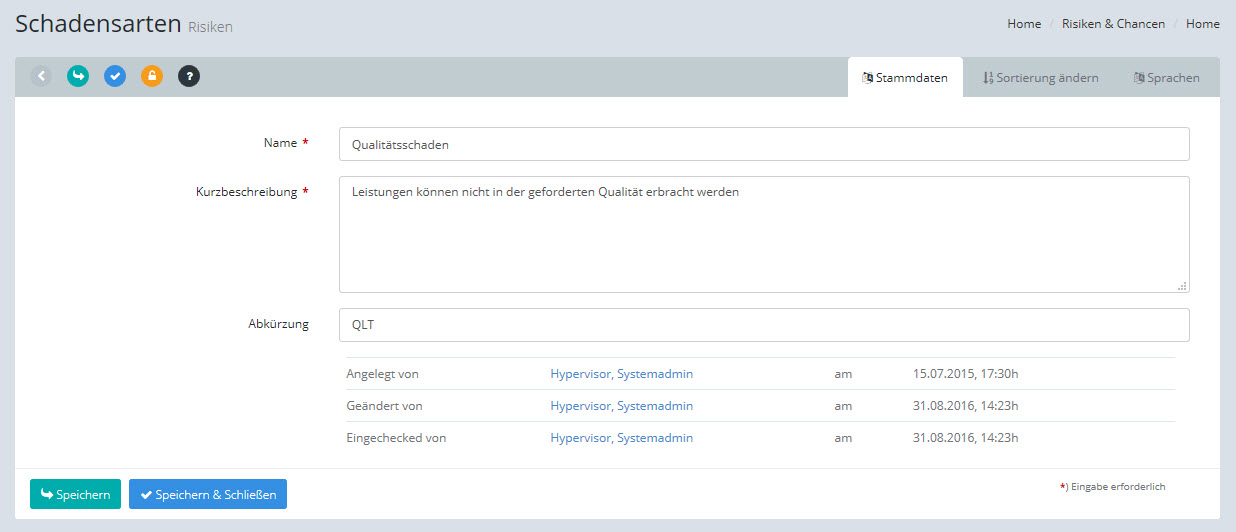Viewport: 1236px width, 532px height.
Task: Go to first Home breadcrumb link
Action: (1024, 24)
